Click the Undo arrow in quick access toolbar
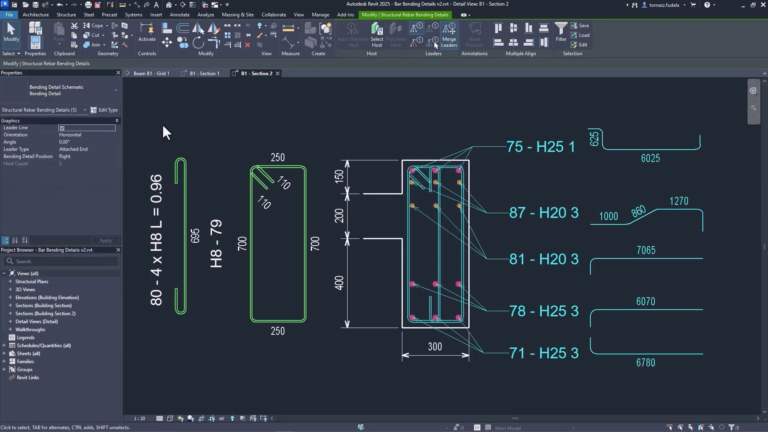768x432 pixels. point(59,4)
